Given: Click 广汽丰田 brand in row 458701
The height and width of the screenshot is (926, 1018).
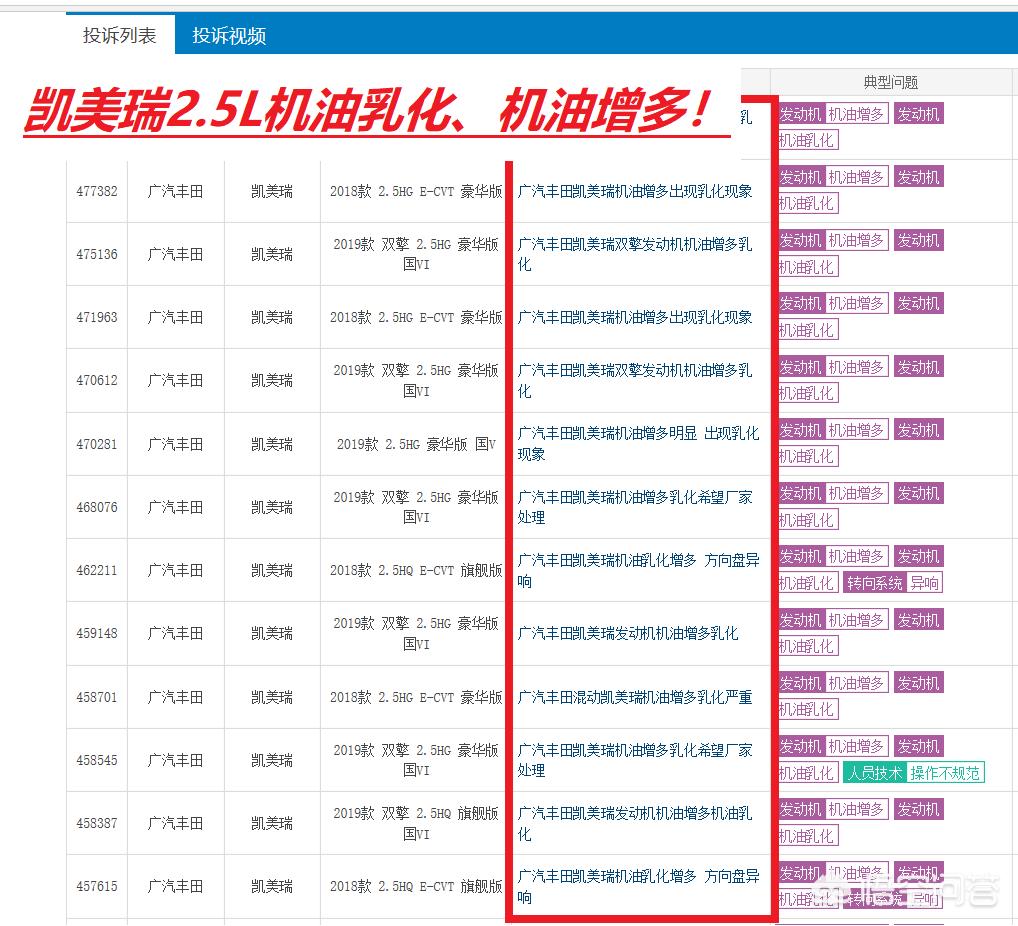Looking at the screenshot, I should click(x=175, y=697).
